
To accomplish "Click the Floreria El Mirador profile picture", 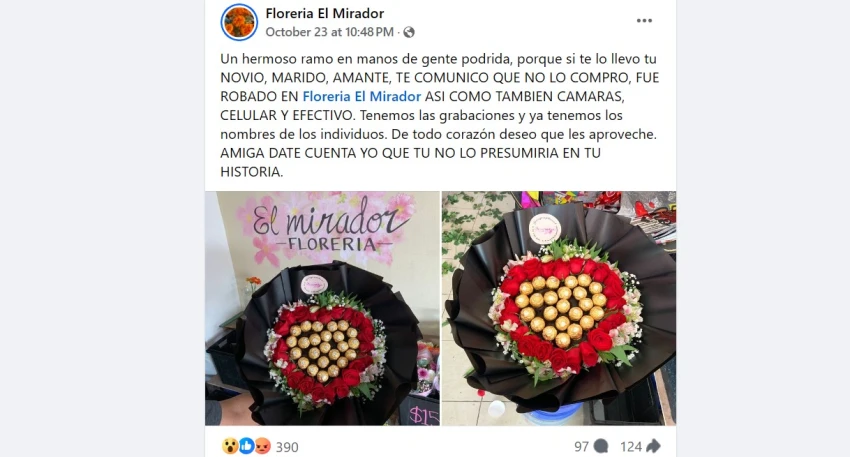I will (239, 22).
